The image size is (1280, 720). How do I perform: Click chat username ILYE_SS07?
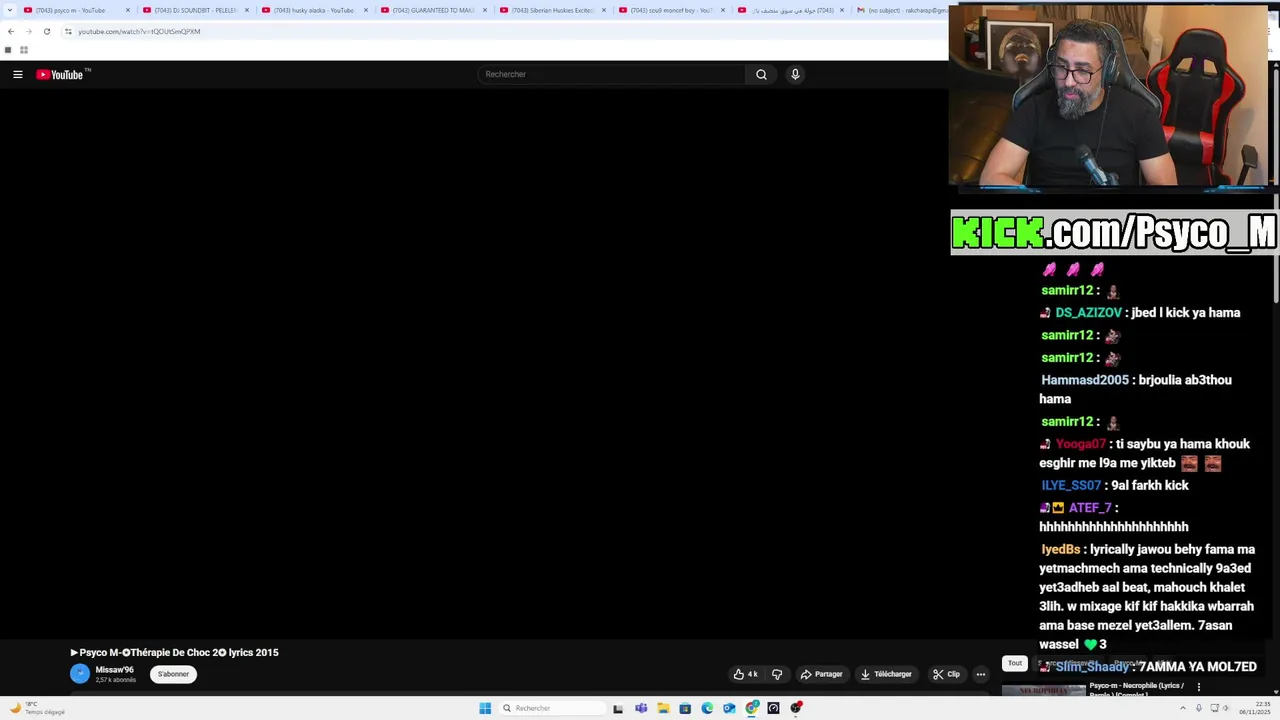pos(1071,485)
